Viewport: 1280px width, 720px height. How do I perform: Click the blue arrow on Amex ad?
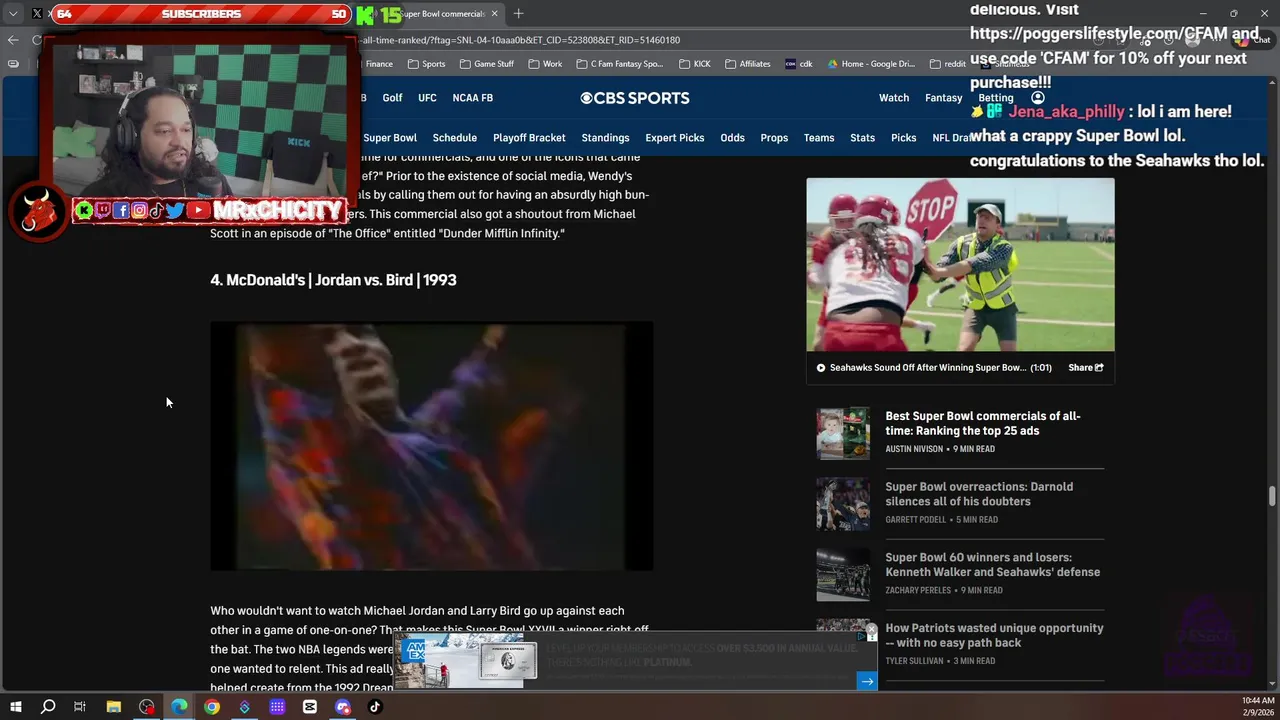[x=867, y=681]
